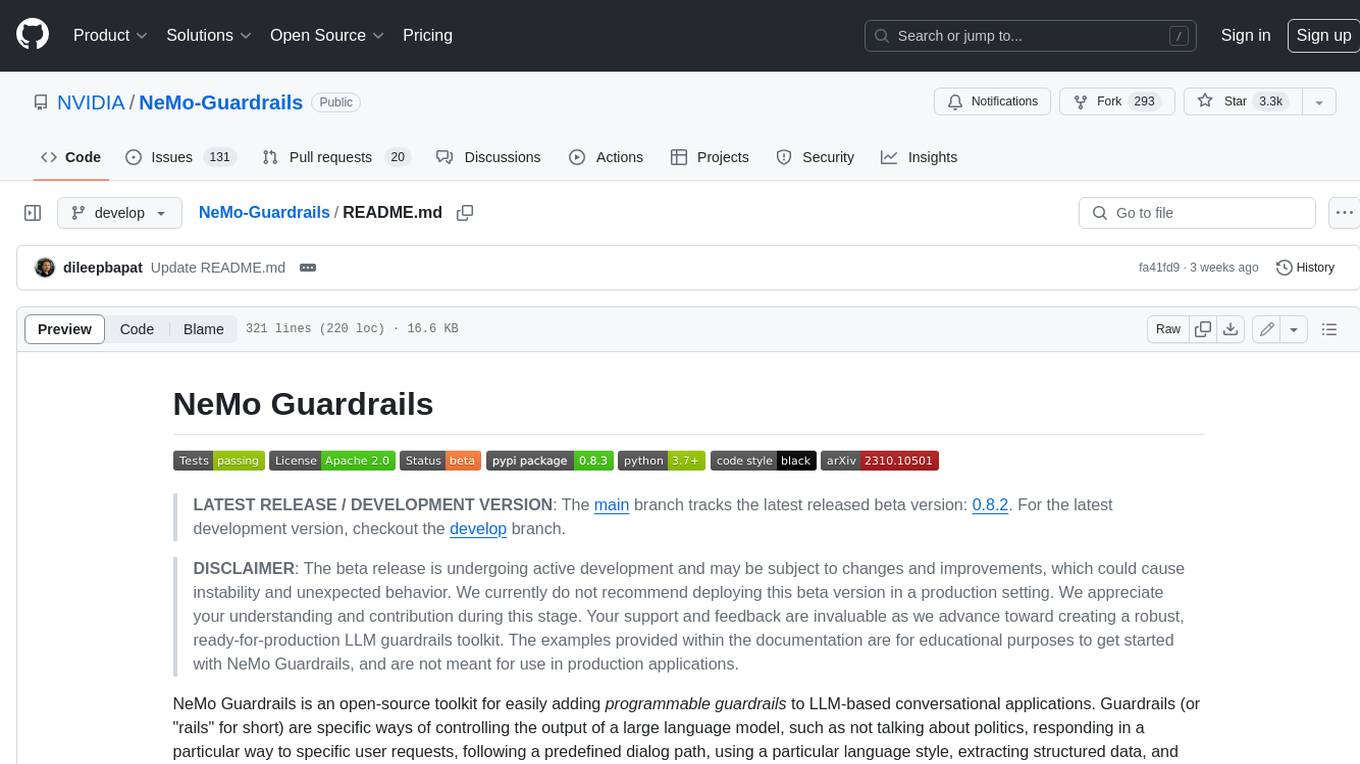Expand the file tree side panel
1360x764 pixels.
32,213
